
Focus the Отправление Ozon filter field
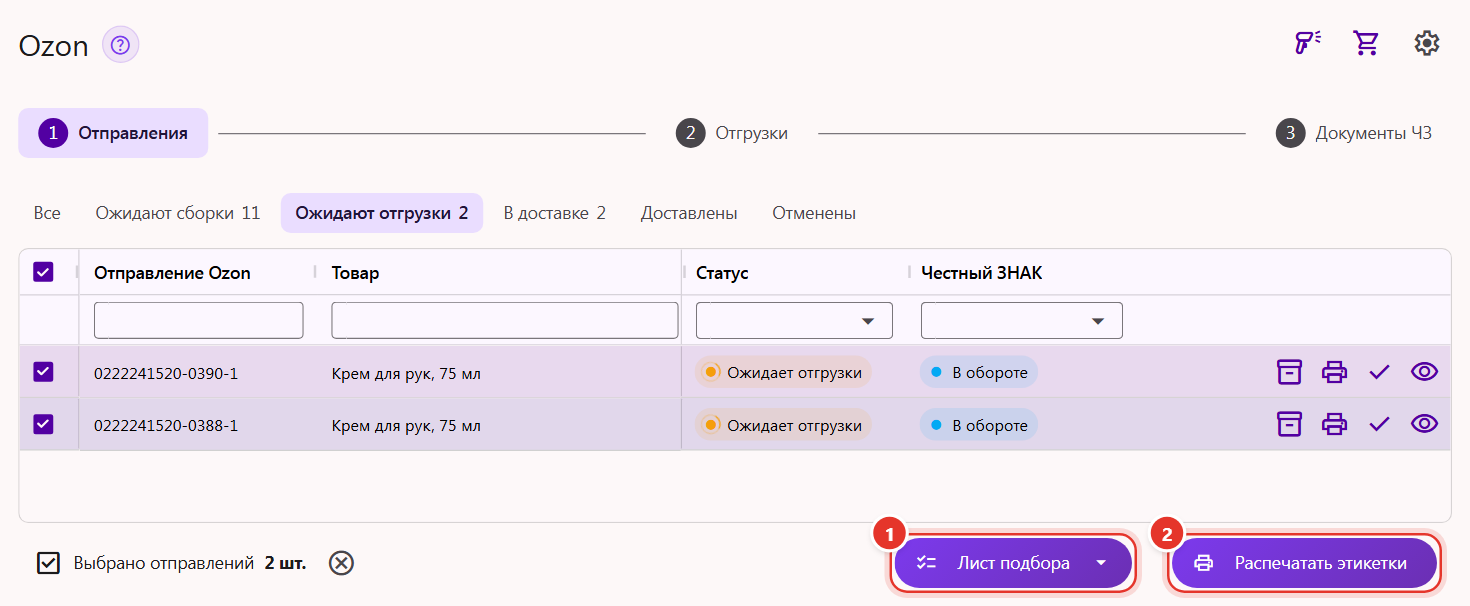(198, 320)
